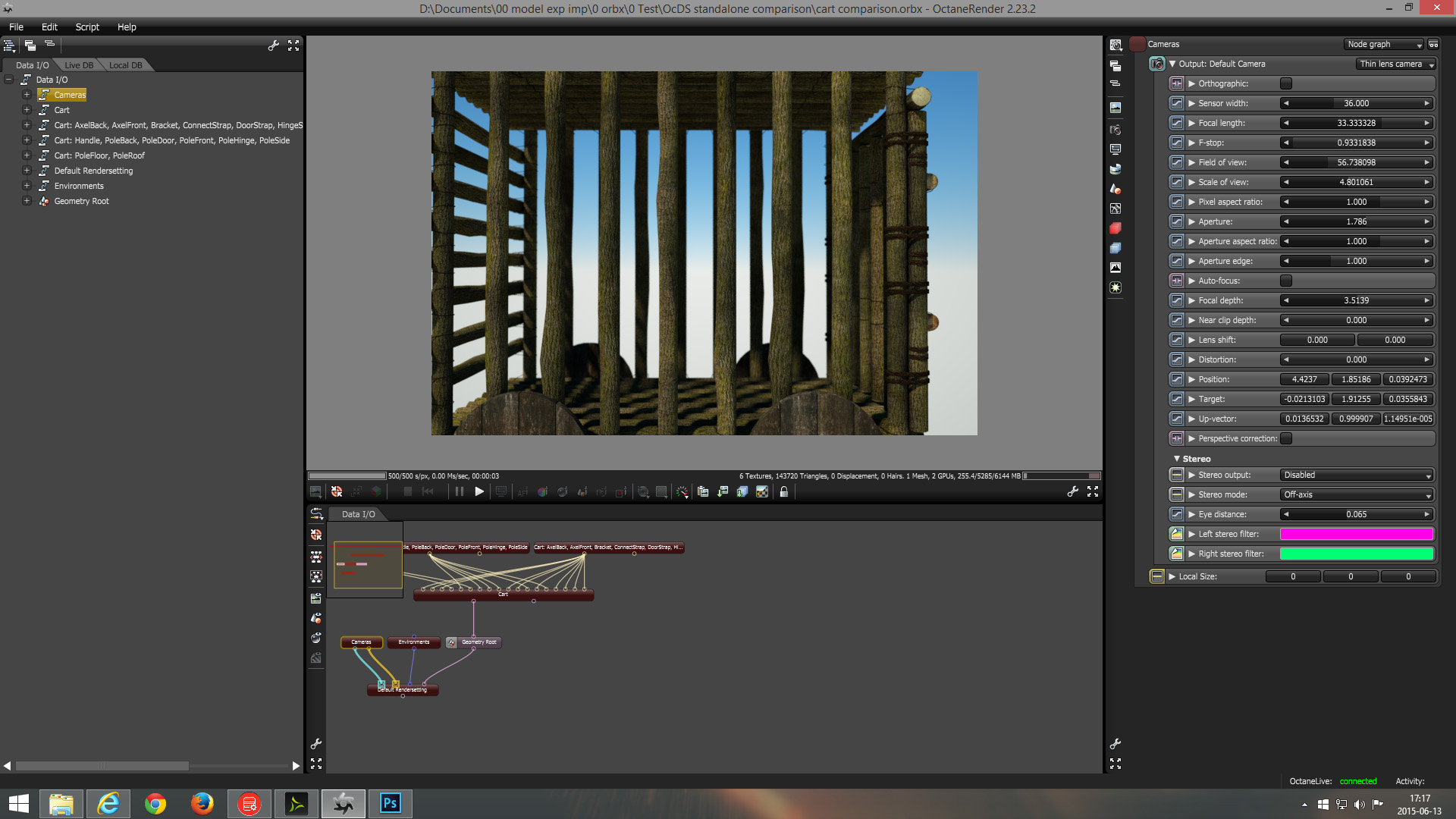Expand the Environments tree item
The height and width of the screenshot is (819, 1456).
(27, 186)
